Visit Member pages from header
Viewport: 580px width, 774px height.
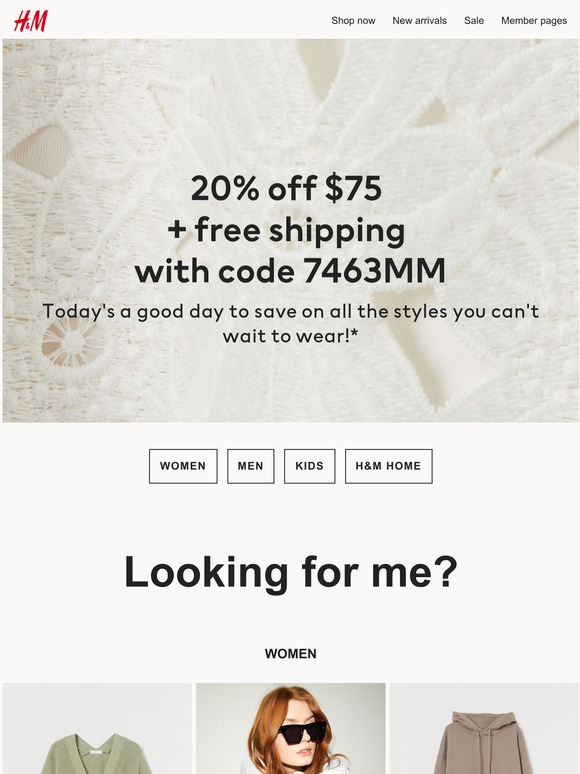[x=534, y=21]
